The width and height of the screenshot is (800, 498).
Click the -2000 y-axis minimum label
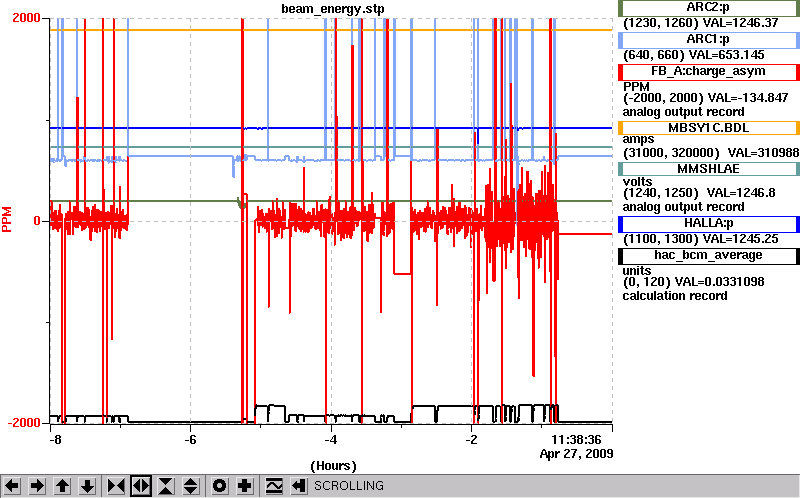pos(23,422)
